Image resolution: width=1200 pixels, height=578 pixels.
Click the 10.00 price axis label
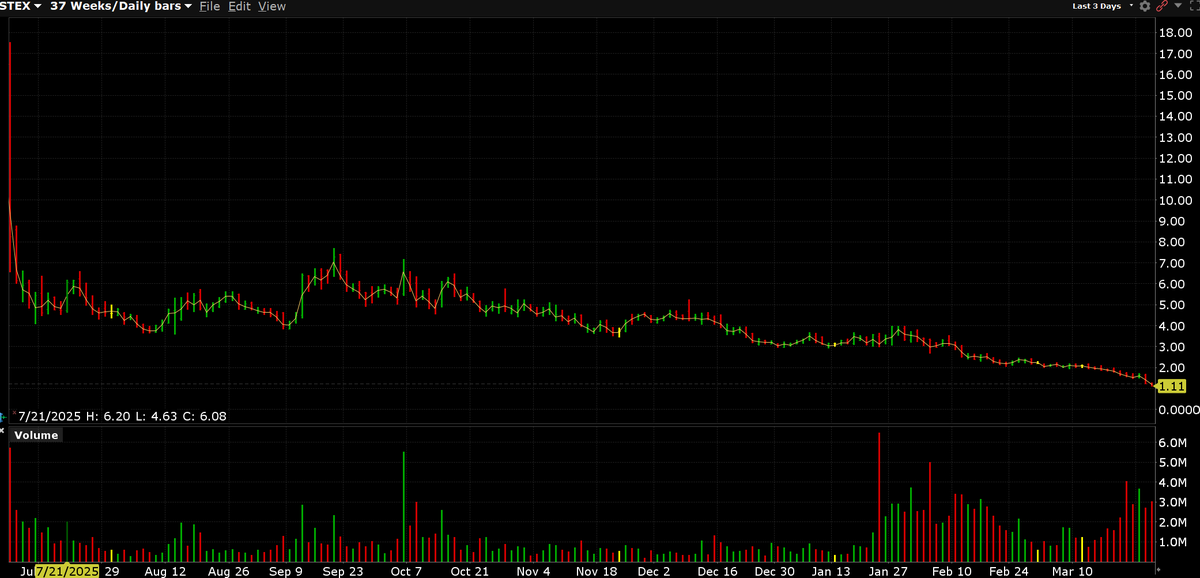coord(1175,200)
